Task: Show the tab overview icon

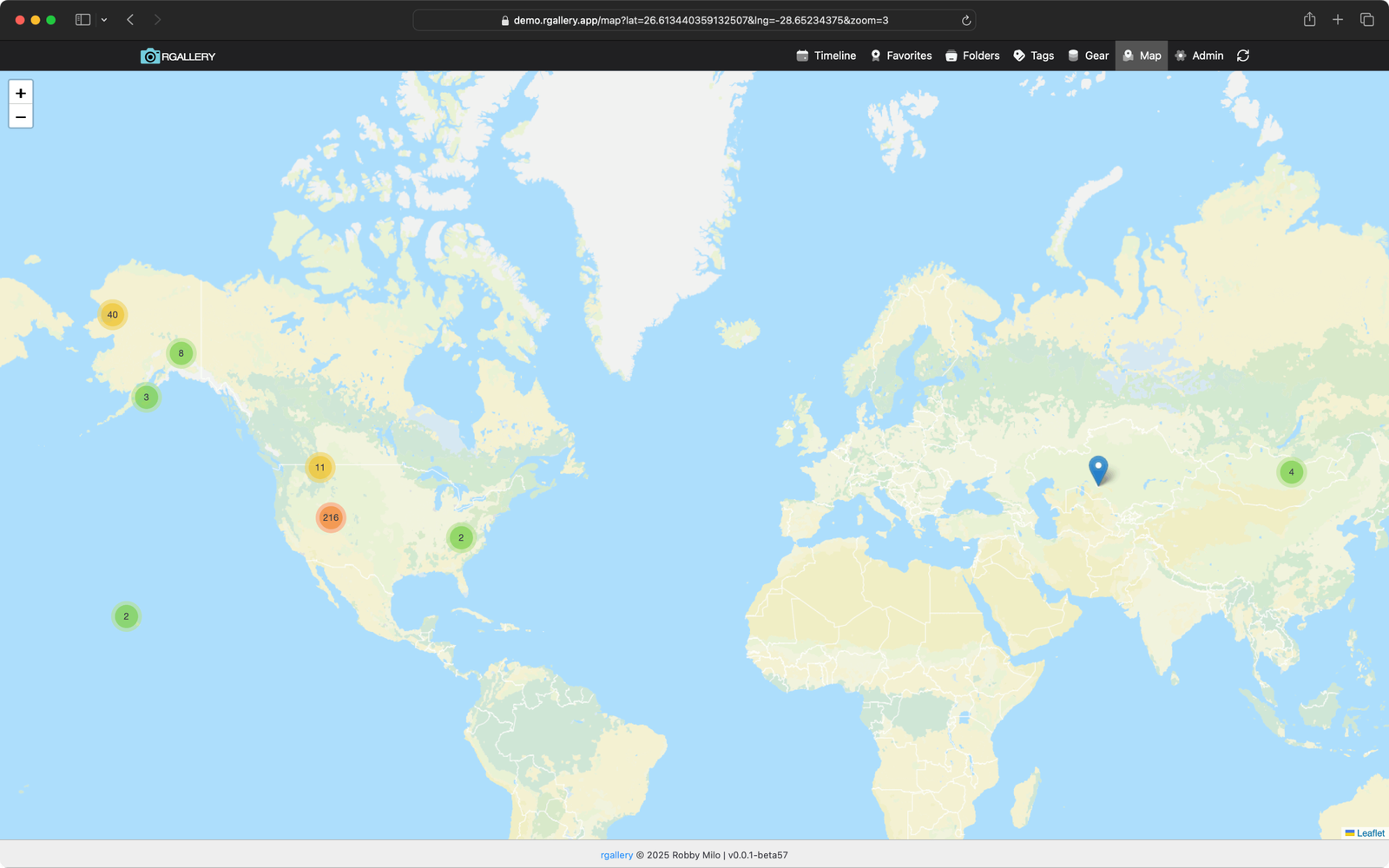Action: click(x=1366, y=20)
